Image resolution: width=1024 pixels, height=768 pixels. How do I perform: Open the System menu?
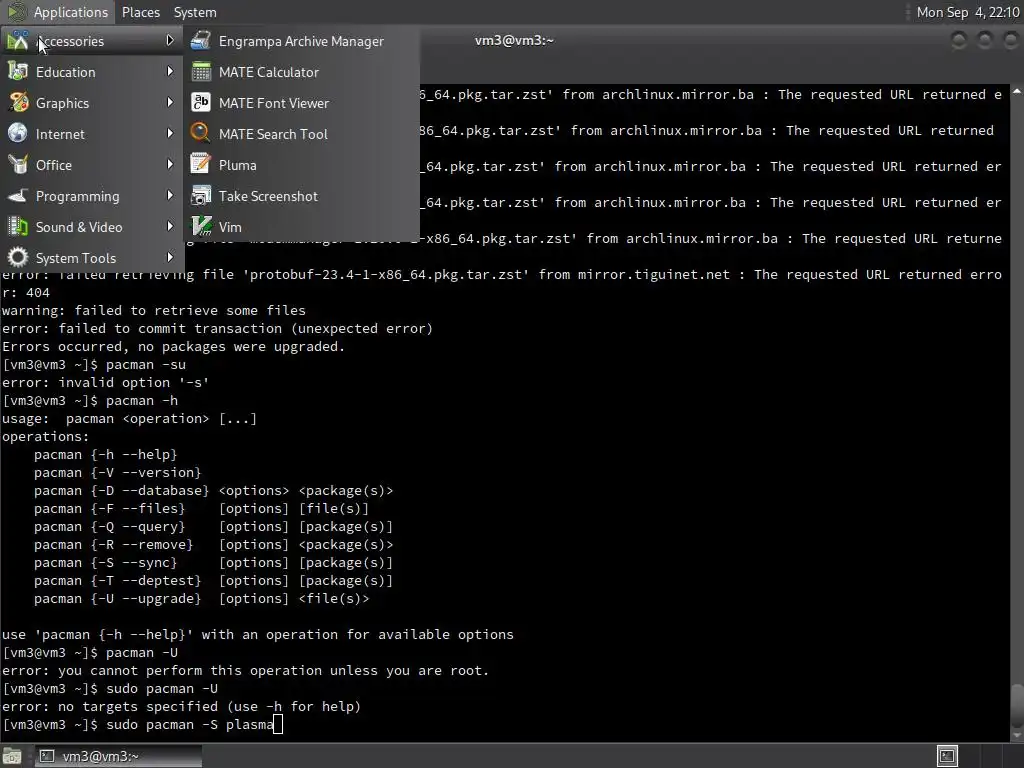[195, 12]
